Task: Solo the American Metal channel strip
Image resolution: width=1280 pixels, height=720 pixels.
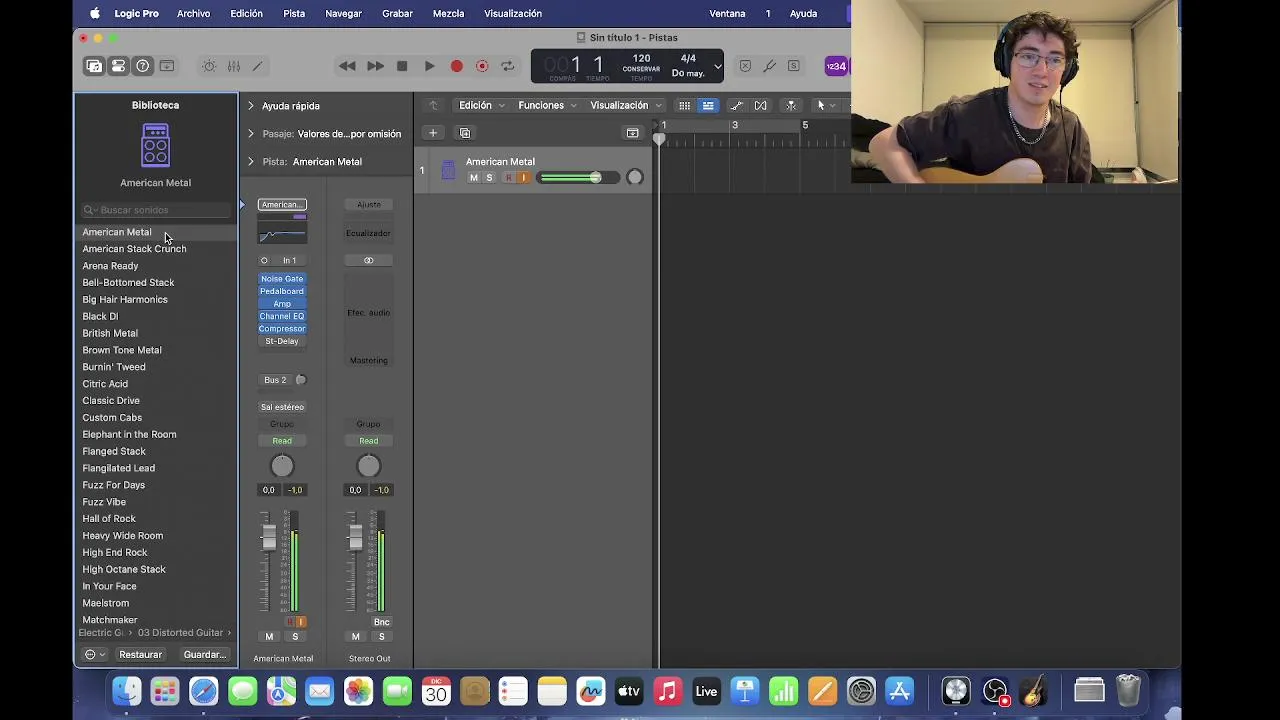Action: click(x=295, y=637)
